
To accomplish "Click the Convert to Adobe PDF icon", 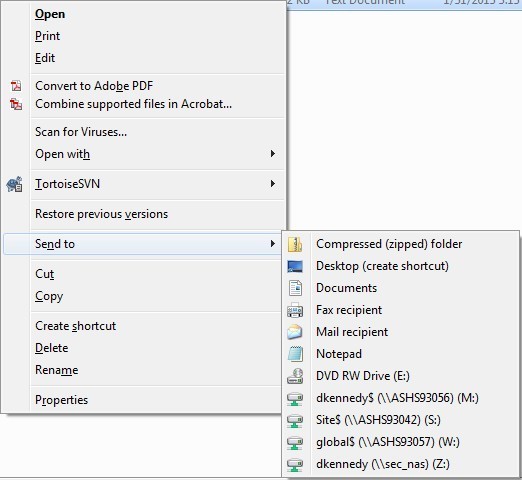I will [x=16, y=86].
